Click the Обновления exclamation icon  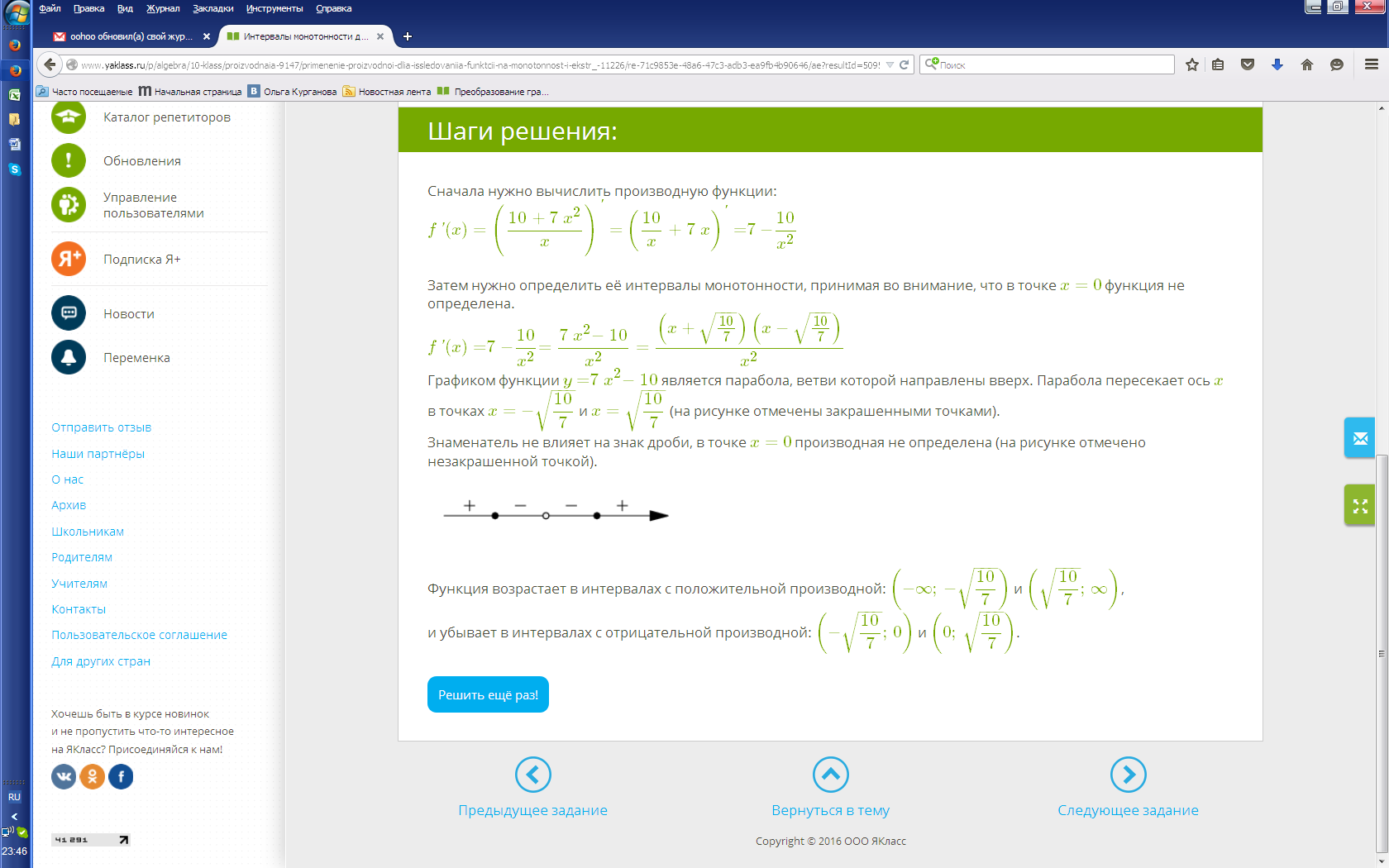tap(69, 160)
